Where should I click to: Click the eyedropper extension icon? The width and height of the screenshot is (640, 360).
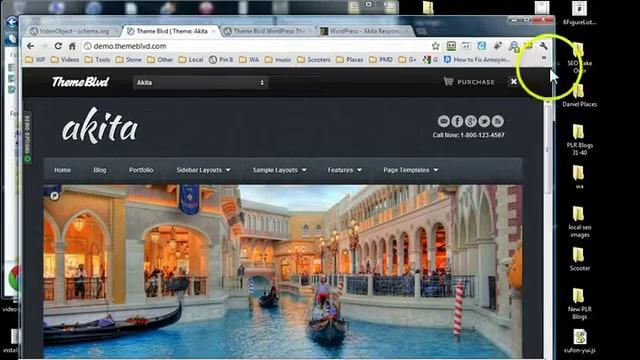pyautogui.click(x=498, y=46)
